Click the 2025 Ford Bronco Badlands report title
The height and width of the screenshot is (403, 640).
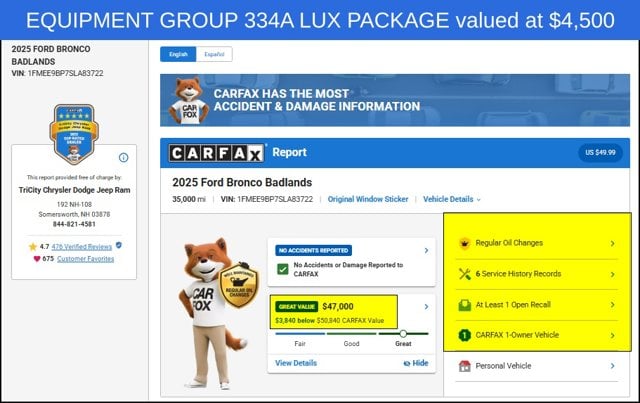tap(242, 183)
